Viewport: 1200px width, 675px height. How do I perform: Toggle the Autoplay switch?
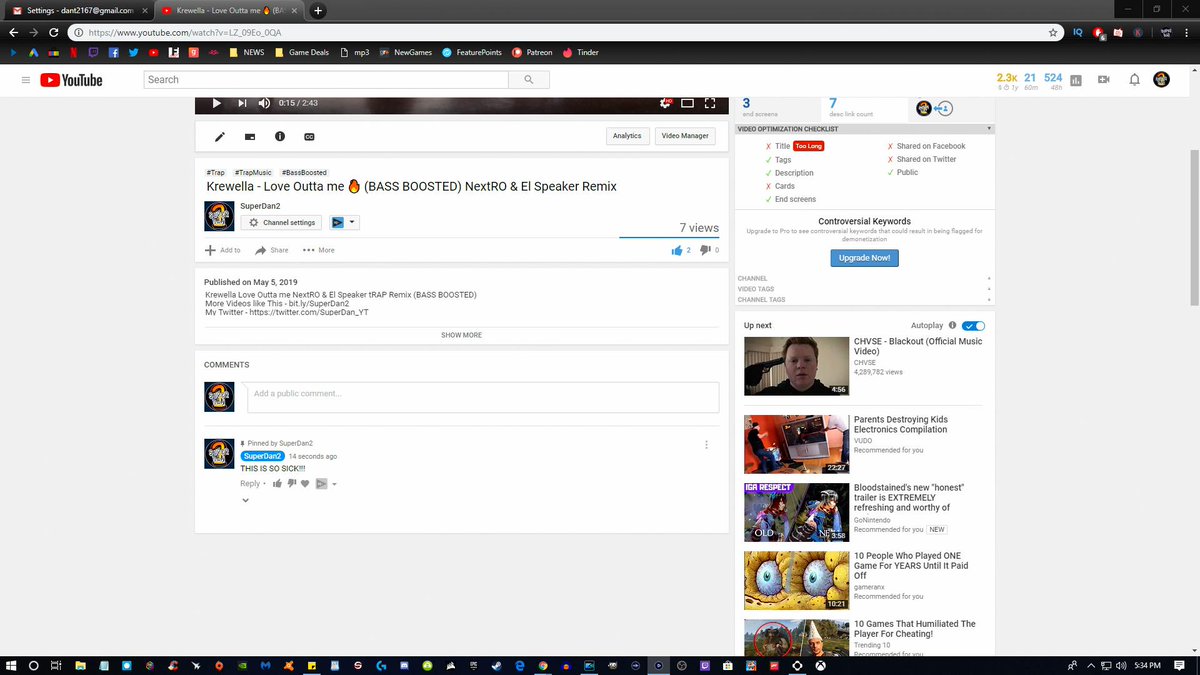[x=973, y=326]
